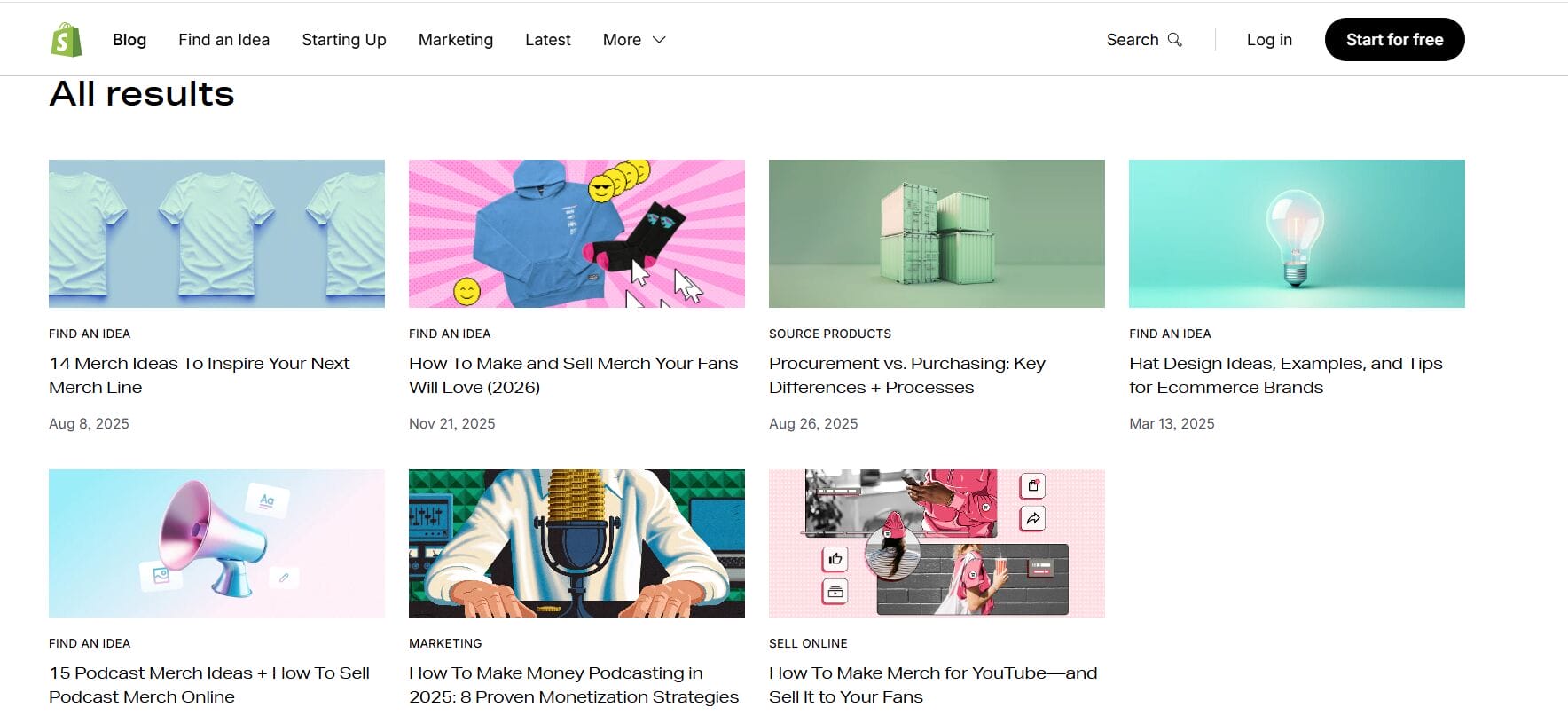Click the Log in link
This screenshot has width=1568, height=724.
[x=1268, y=40]
